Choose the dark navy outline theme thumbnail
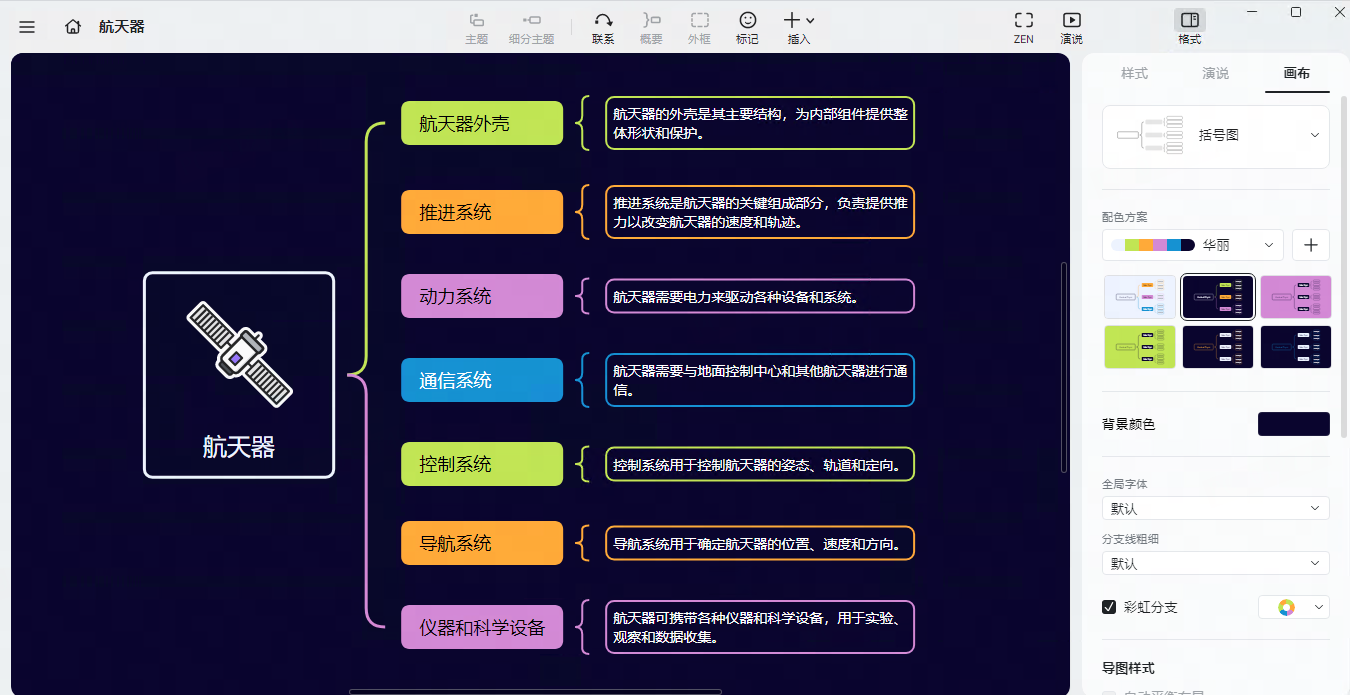 pos(1296,346)
